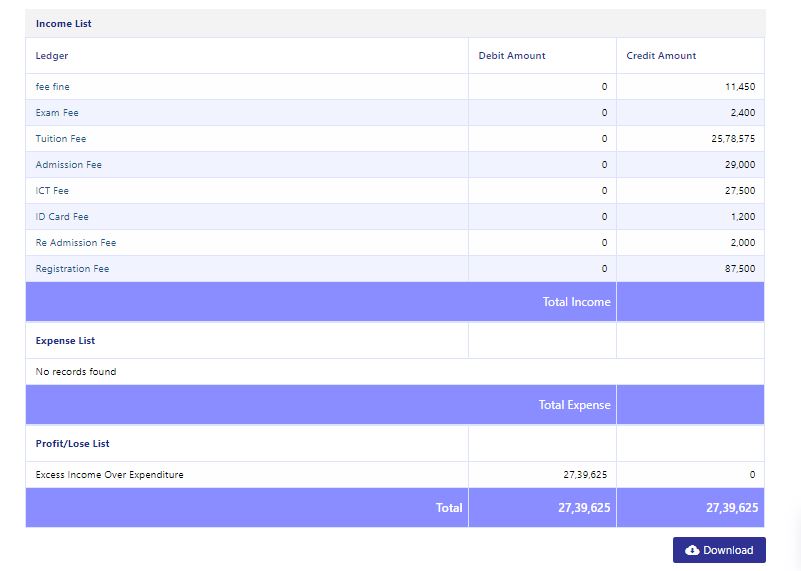Click the 27,39,625 debit in Excess Income row
Image resolution: width=801 pixels, height=571 pixels.
(x=585, y=475)
